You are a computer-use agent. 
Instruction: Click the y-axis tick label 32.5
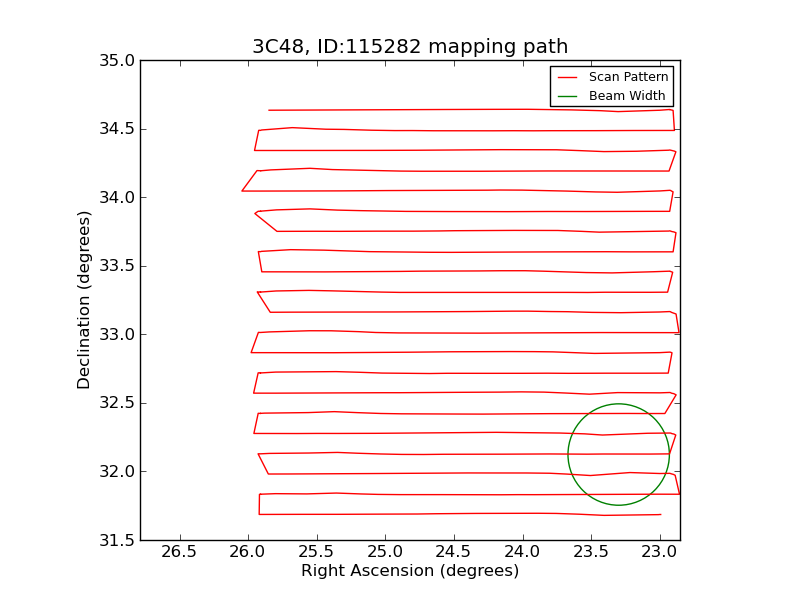click(117, 403)
